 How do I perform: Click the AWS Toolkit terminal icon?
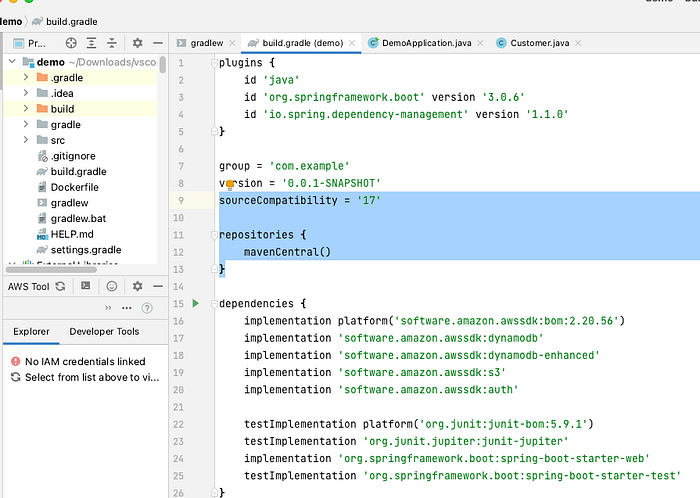(86, 286)
